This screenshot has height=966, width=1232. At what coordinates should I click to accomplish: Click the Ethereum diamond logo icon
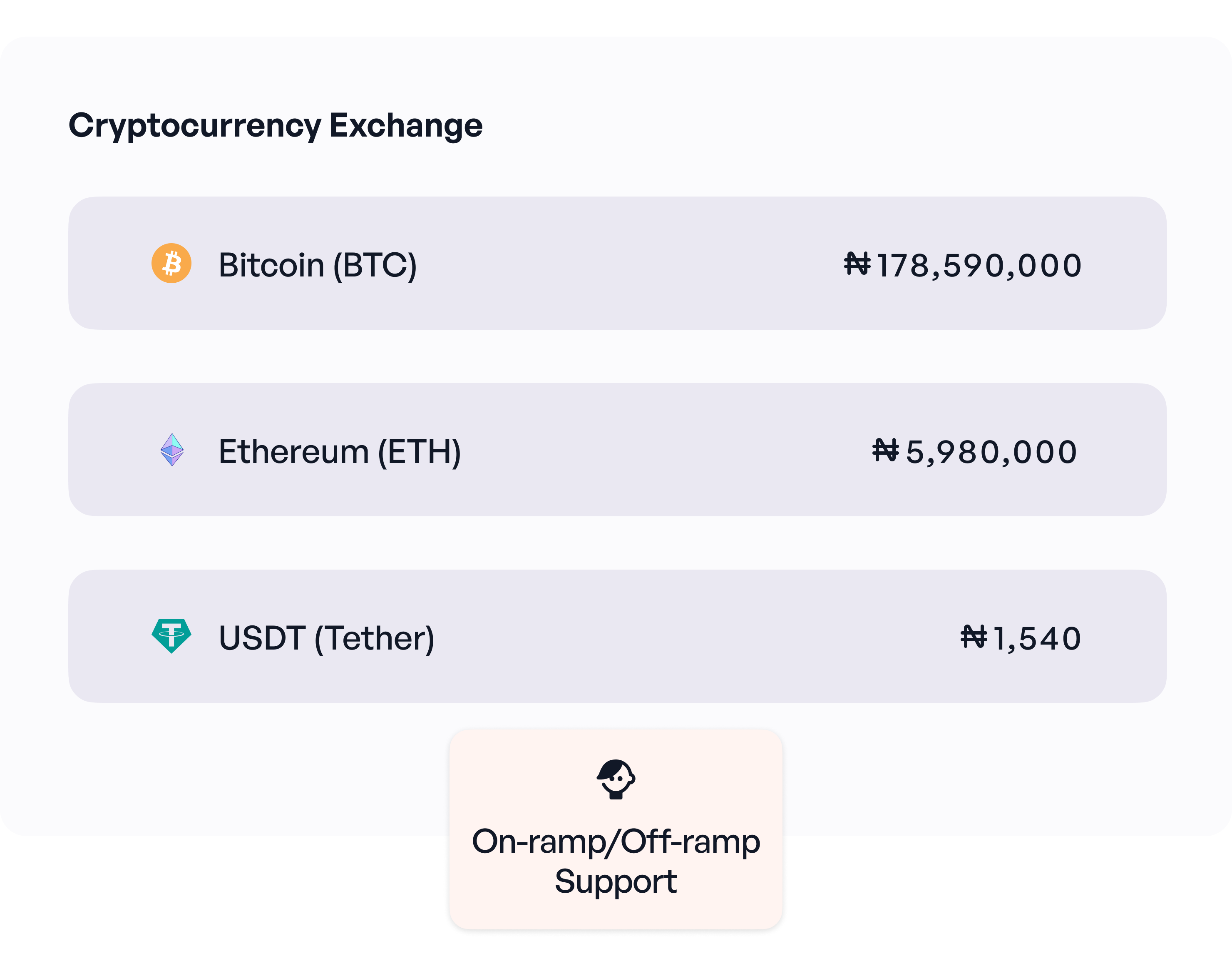tap(172, 450)
